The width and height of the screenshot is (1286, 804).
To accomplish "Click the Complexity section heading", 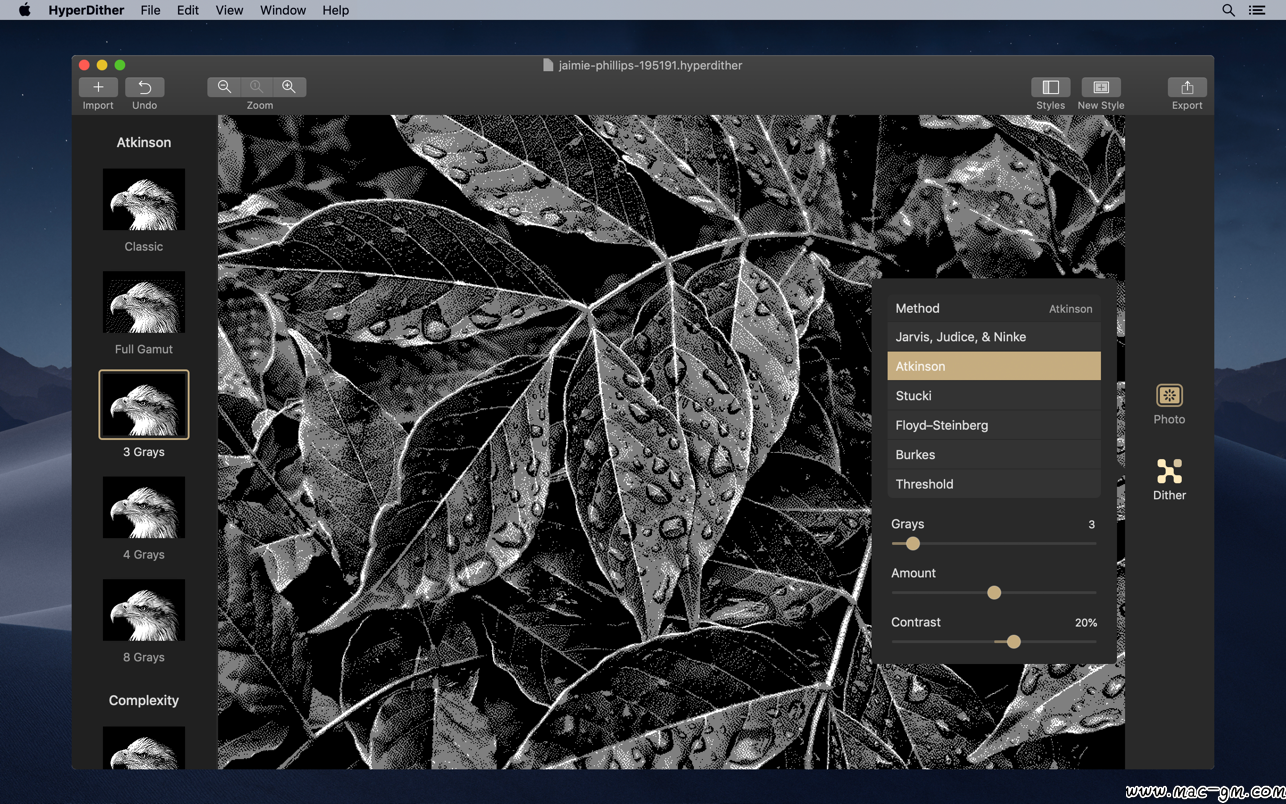I will (144, 701).
